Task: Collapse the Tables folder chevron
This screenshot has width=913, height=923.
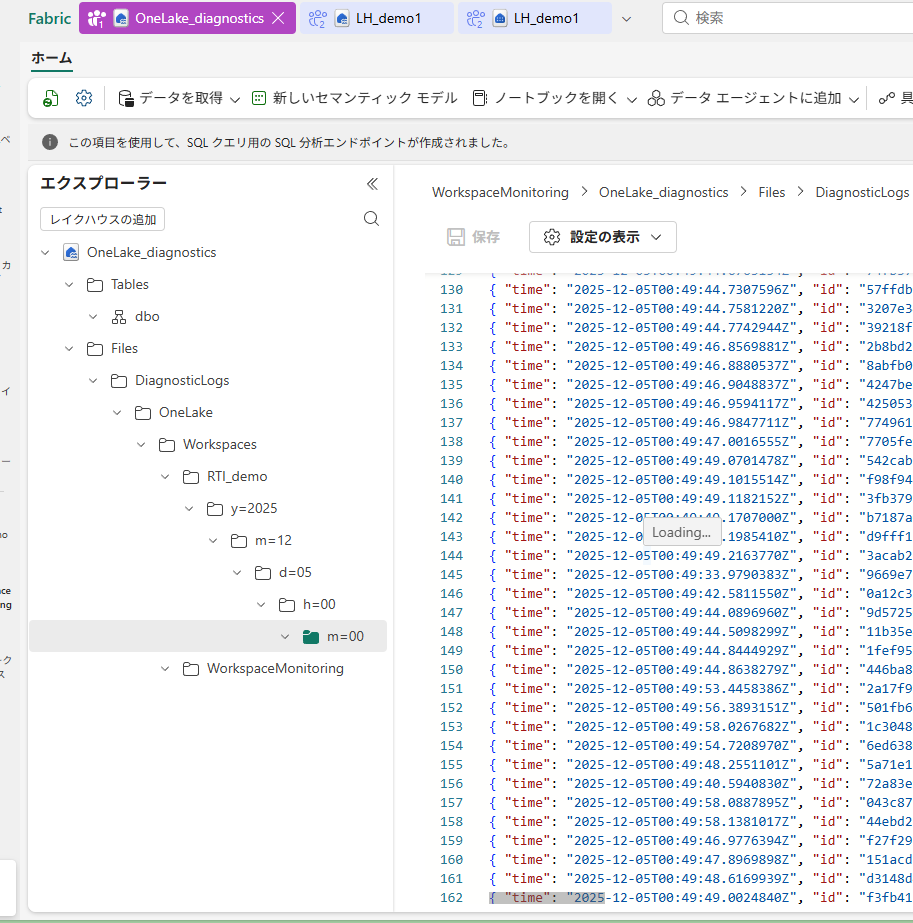Action: [69, 284]
